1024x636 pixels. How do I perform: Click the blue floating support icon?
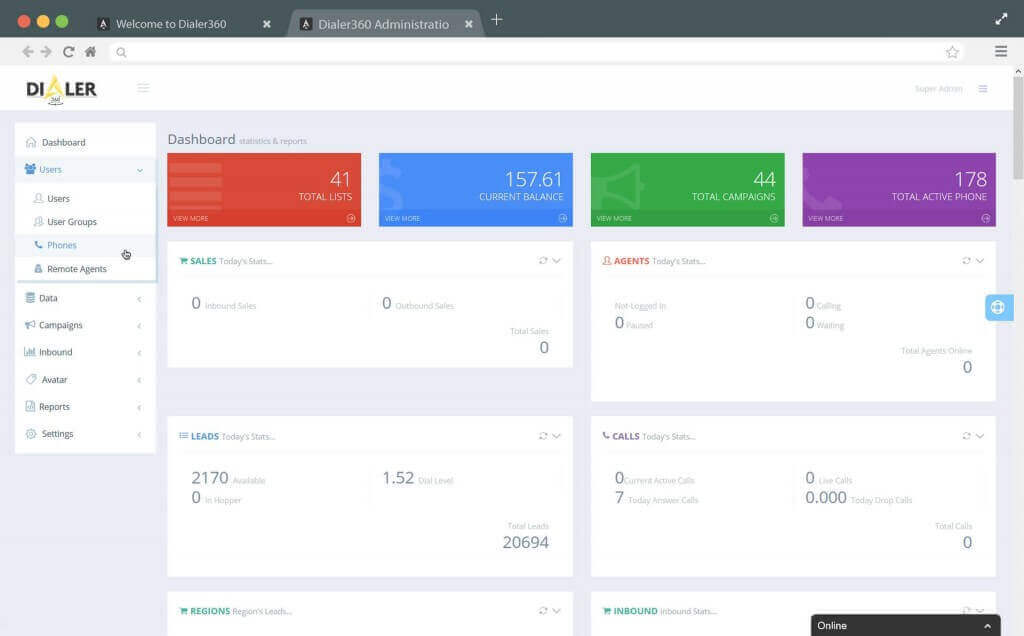click(997, 307)
